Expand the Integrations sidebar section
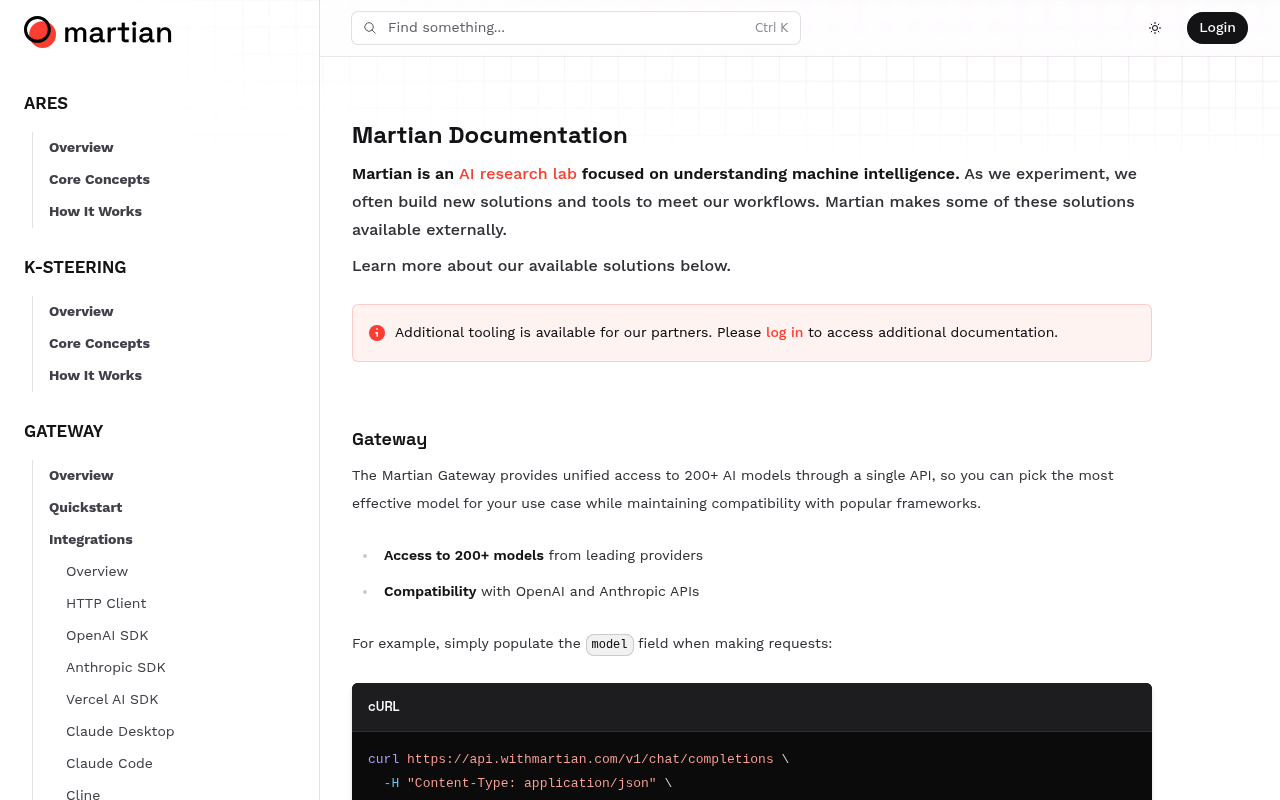 tap(90, 540)
